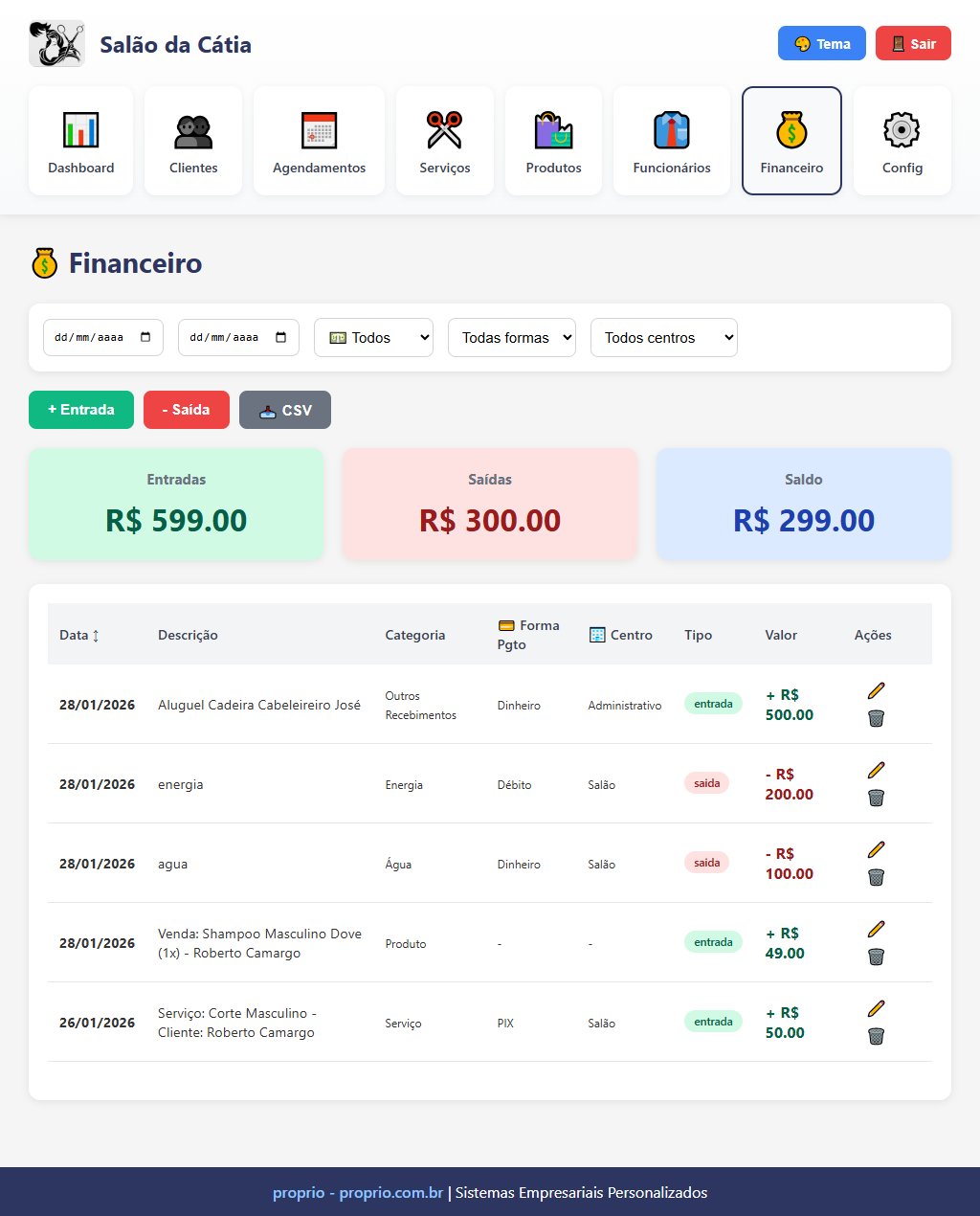Edit the Shampoo Masculino Dove sale entry
The width and height of the screenshot is (980, 1216).
[876, 929]
